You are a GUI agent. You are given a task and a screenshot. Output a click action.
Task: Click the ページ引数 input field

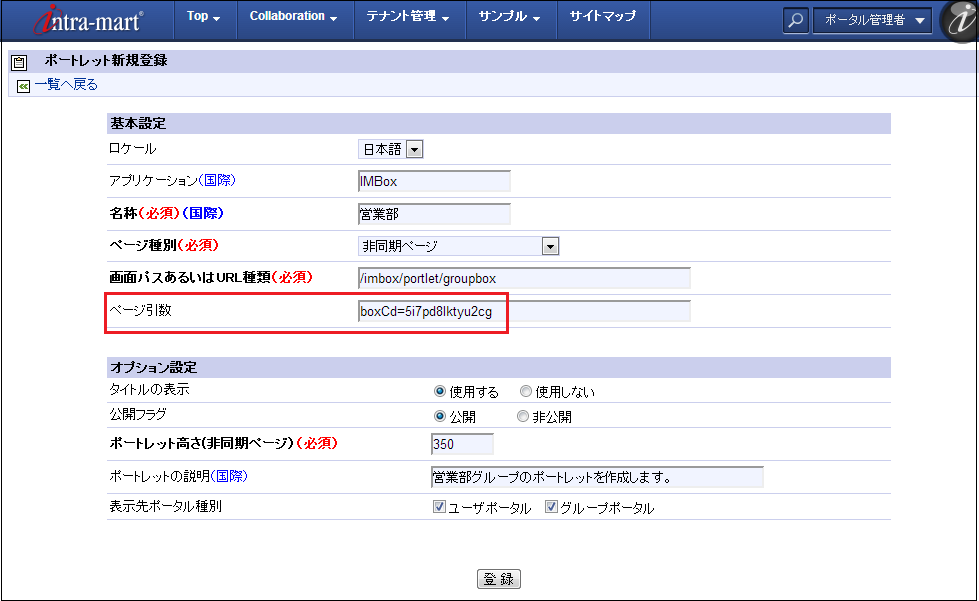coord(524,311)
